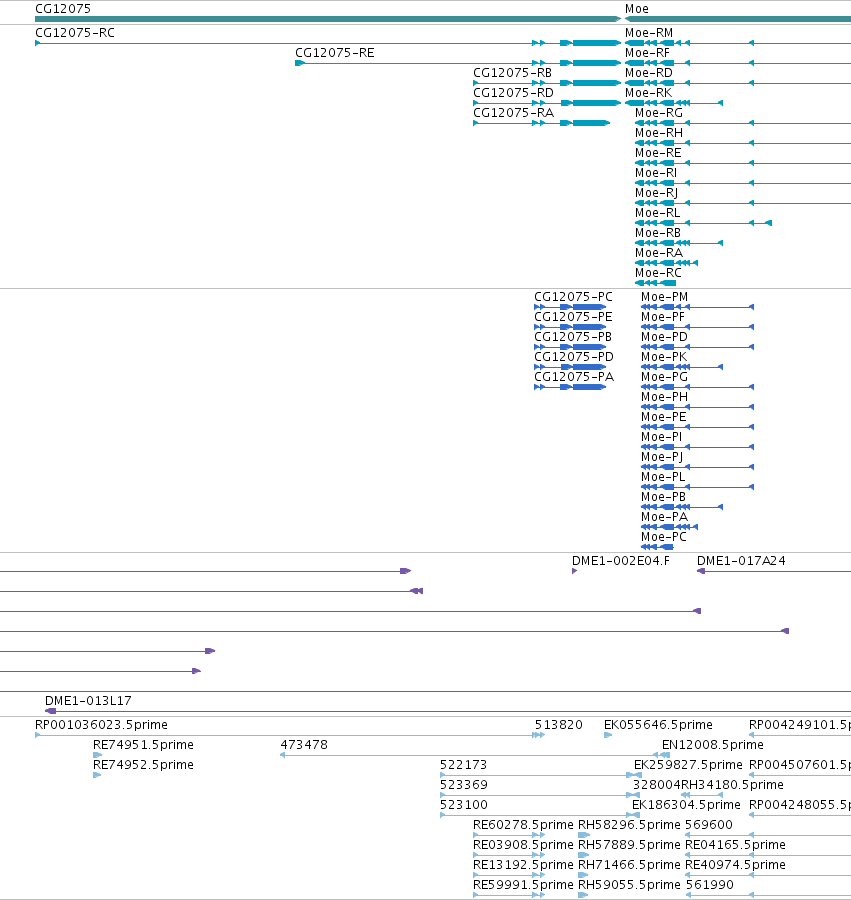Select the Moe-RM transcript label
The height and width of the screenshot is (900, 851).
(x=649, y=33)
